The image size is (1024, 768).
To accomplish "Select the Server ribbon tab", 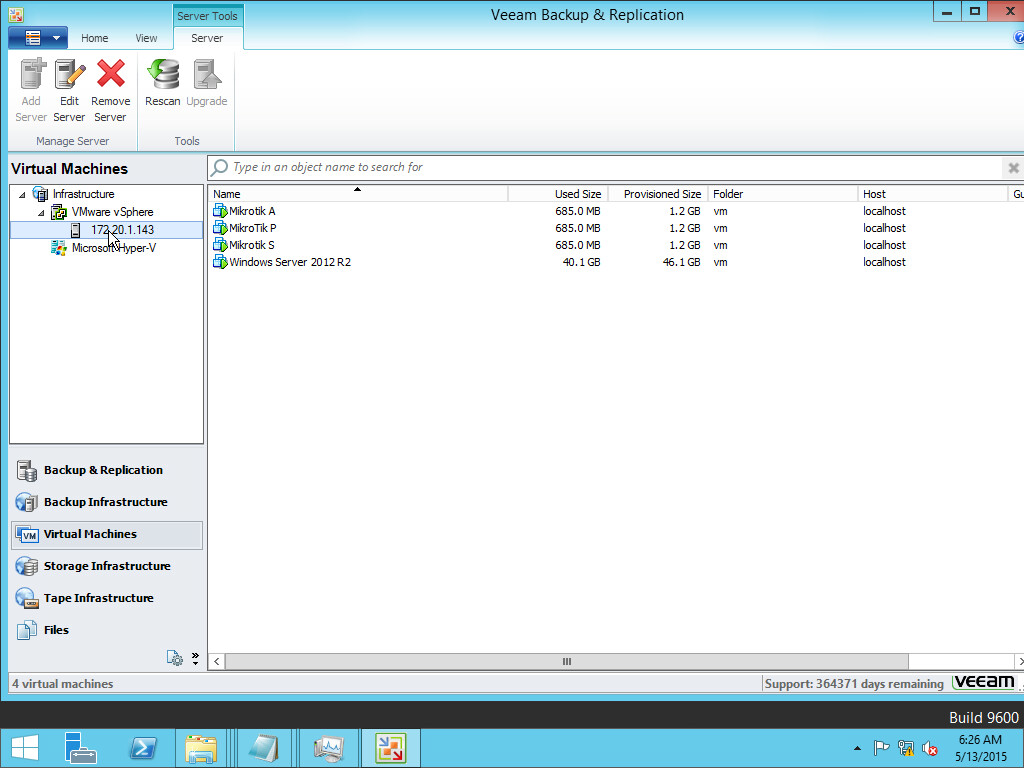I will click(207, 38).
